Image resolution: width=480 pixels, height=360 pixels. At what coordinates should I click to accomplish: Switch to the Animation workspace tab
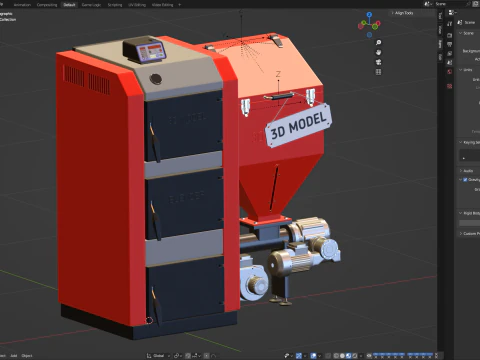pyautogui.click(x=22, y=5)
